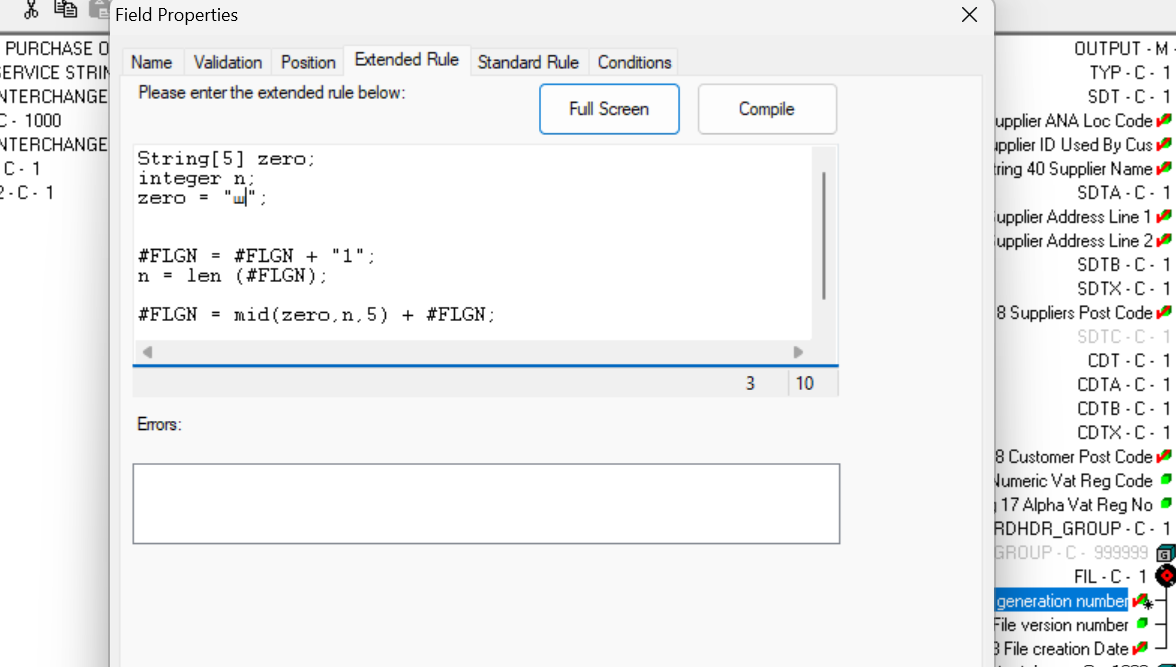The image size is (1176, 667).
Task: Open the Standard Rule tab
Action: coord(528,62)
